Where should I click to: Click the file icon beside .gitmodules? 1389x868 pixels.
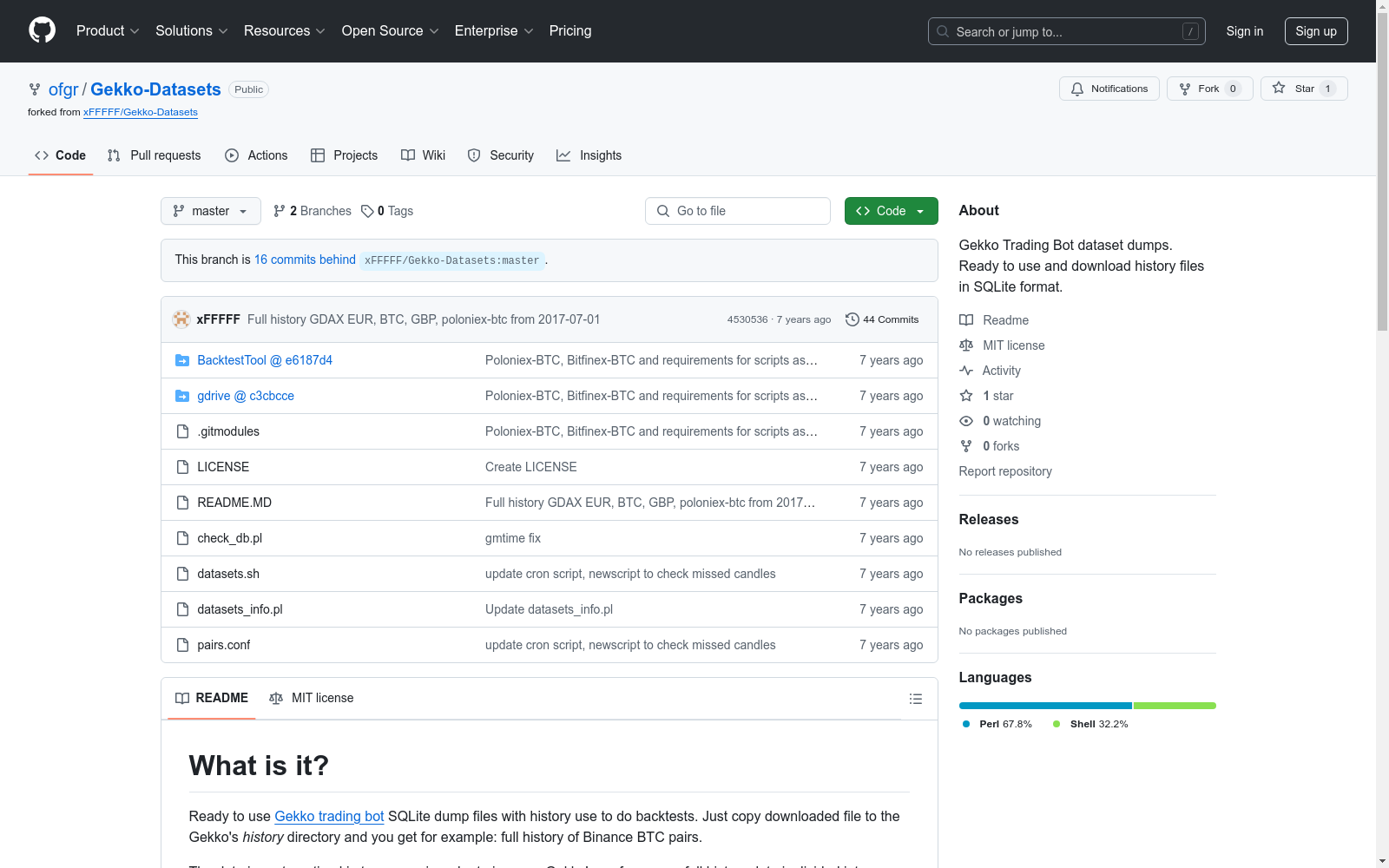(182, 431)
